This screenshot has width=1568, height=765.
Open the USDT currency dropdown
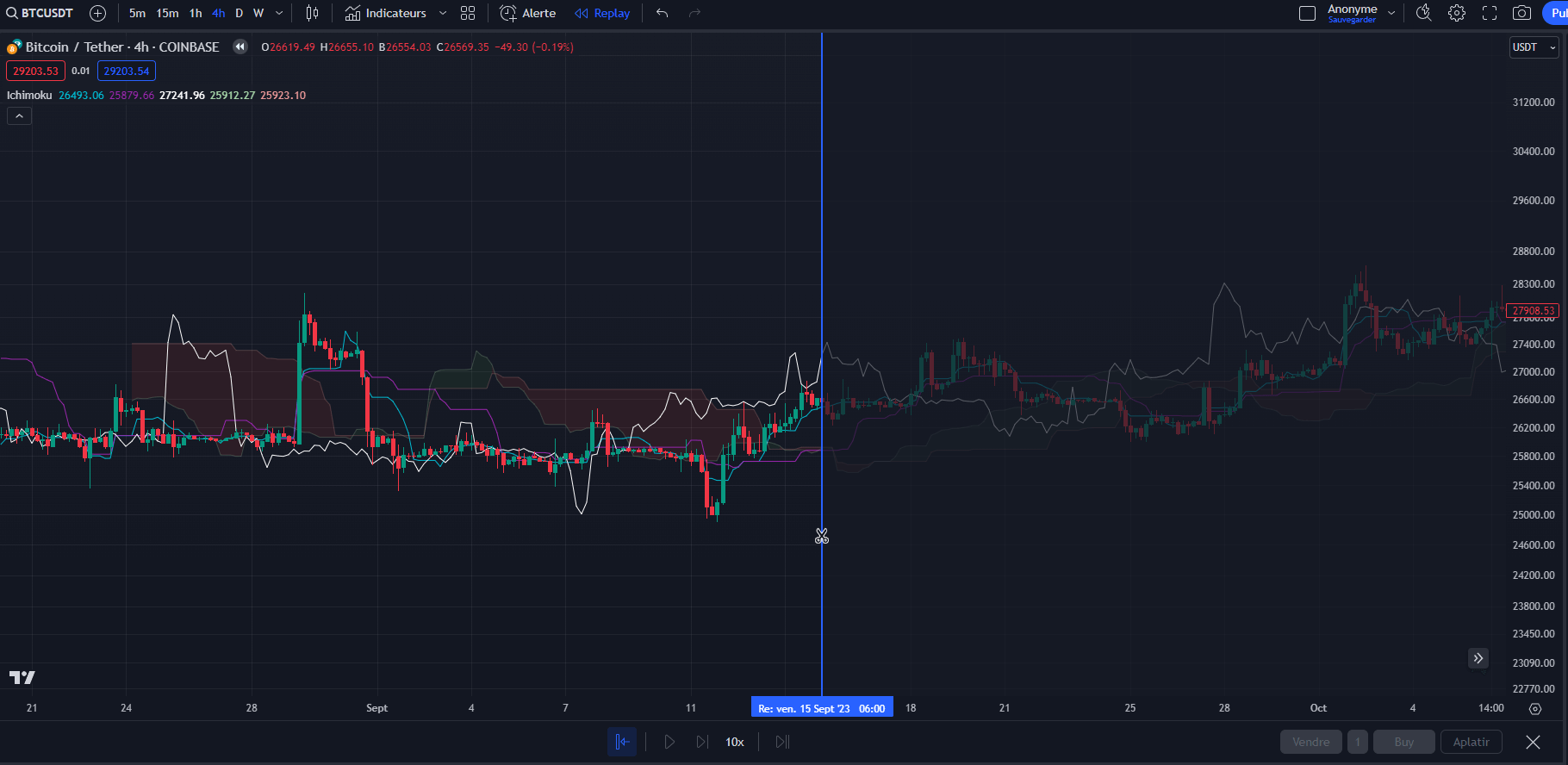(1534, 47)
